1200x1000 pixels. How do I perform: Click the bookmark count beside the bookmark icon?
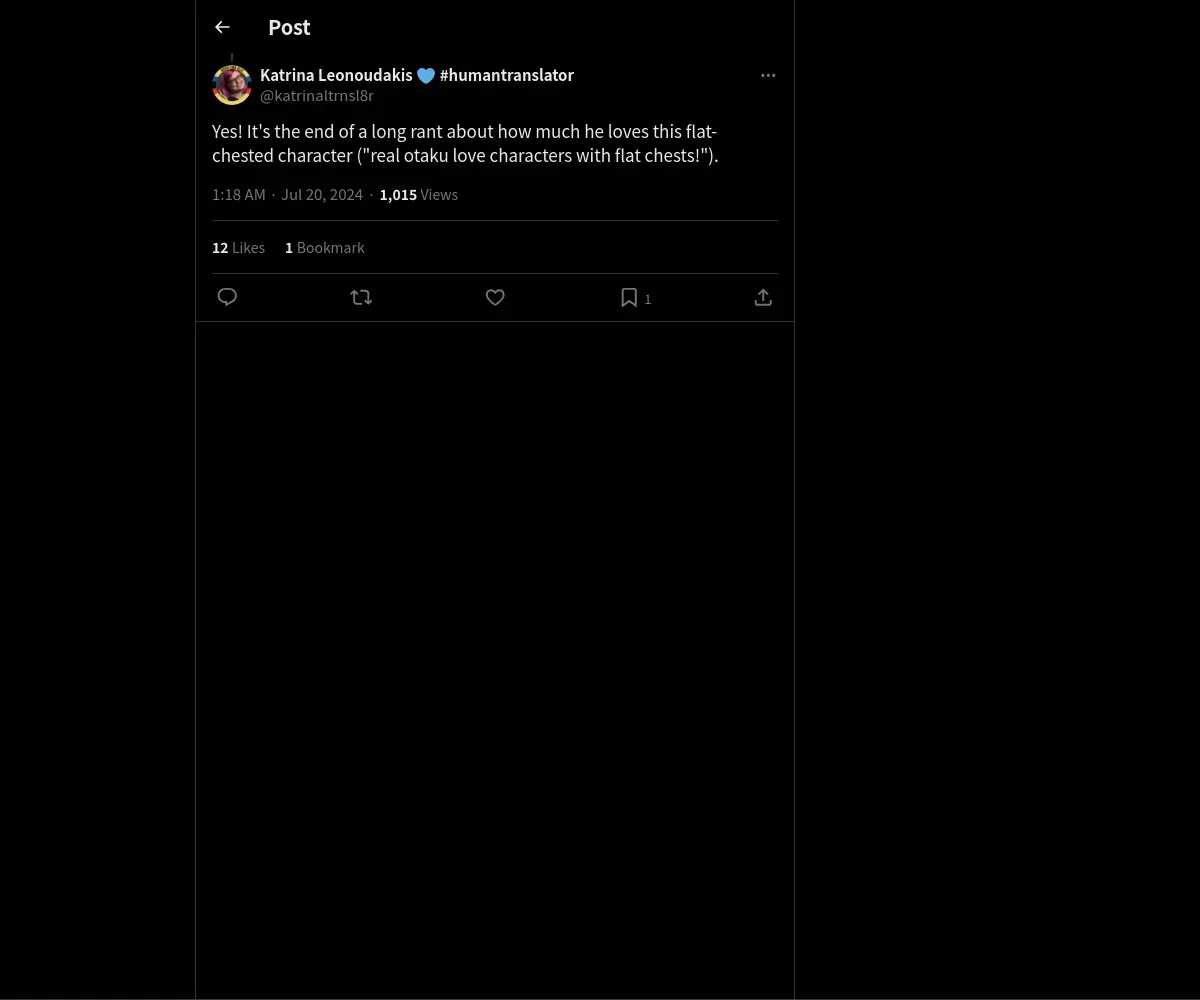(x=648, y=299)
